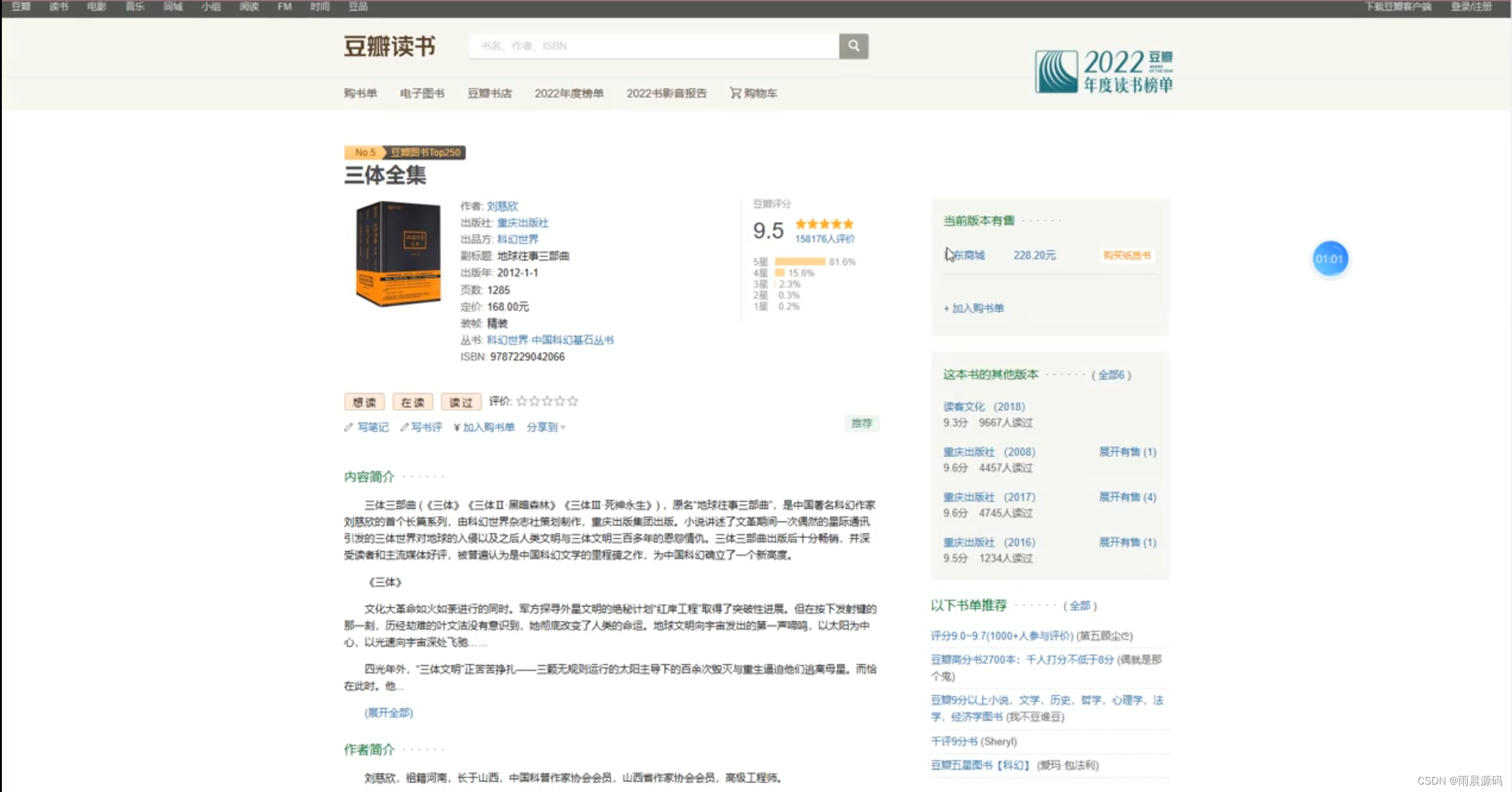Open the 电子图书 navigation tab
This screenshot has width=1512, height=792.
(422, 93)
